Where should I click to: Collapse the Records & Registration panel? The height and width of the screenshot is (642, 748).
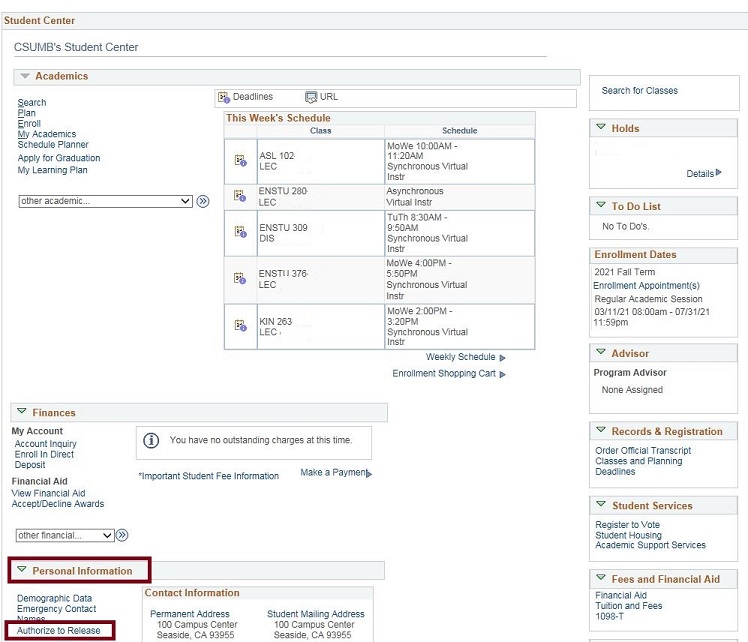pyautogui.click(x=601, y=430)
